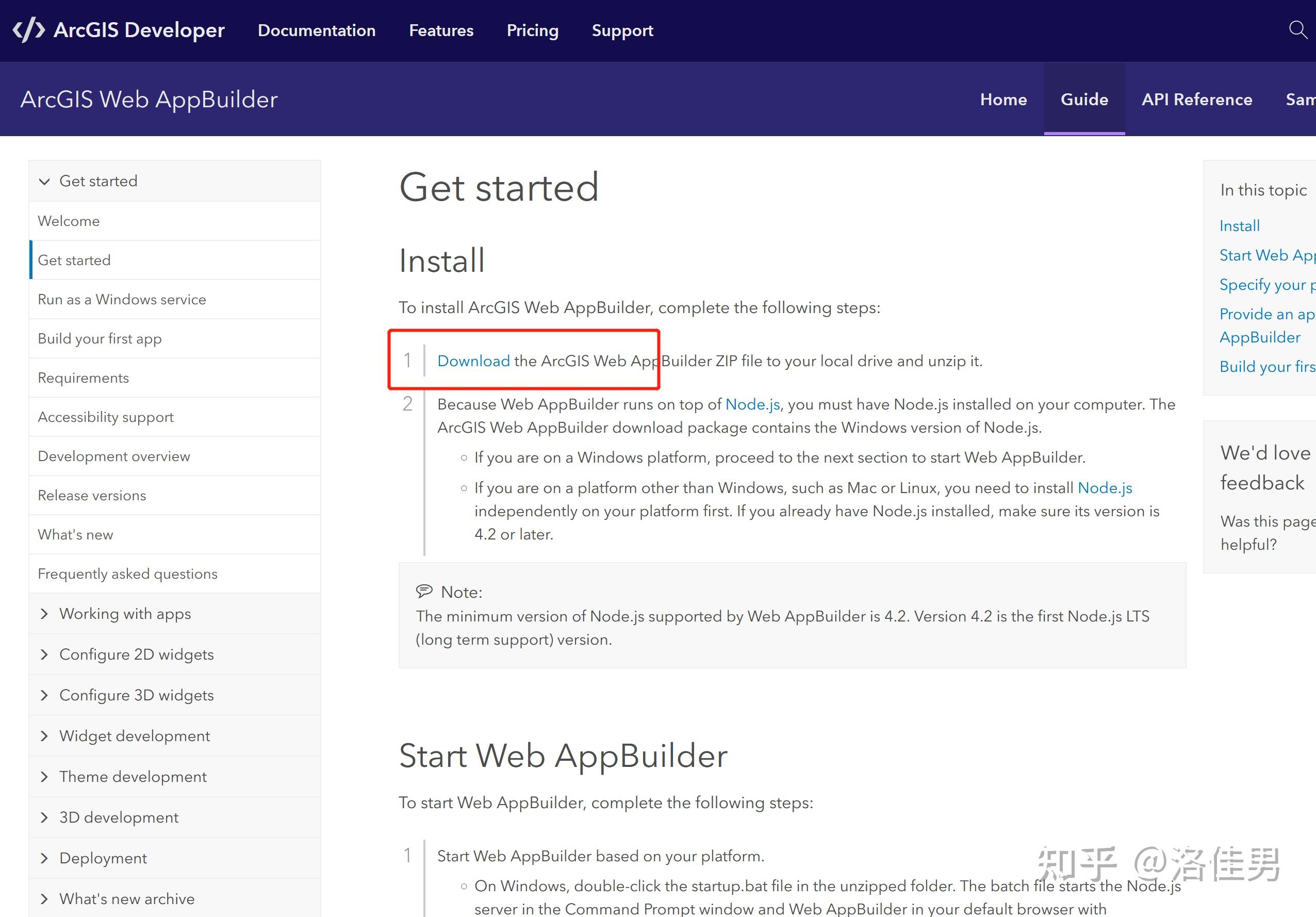
Task: Jump to Start Web App topic link
Action: (1268, 256)
